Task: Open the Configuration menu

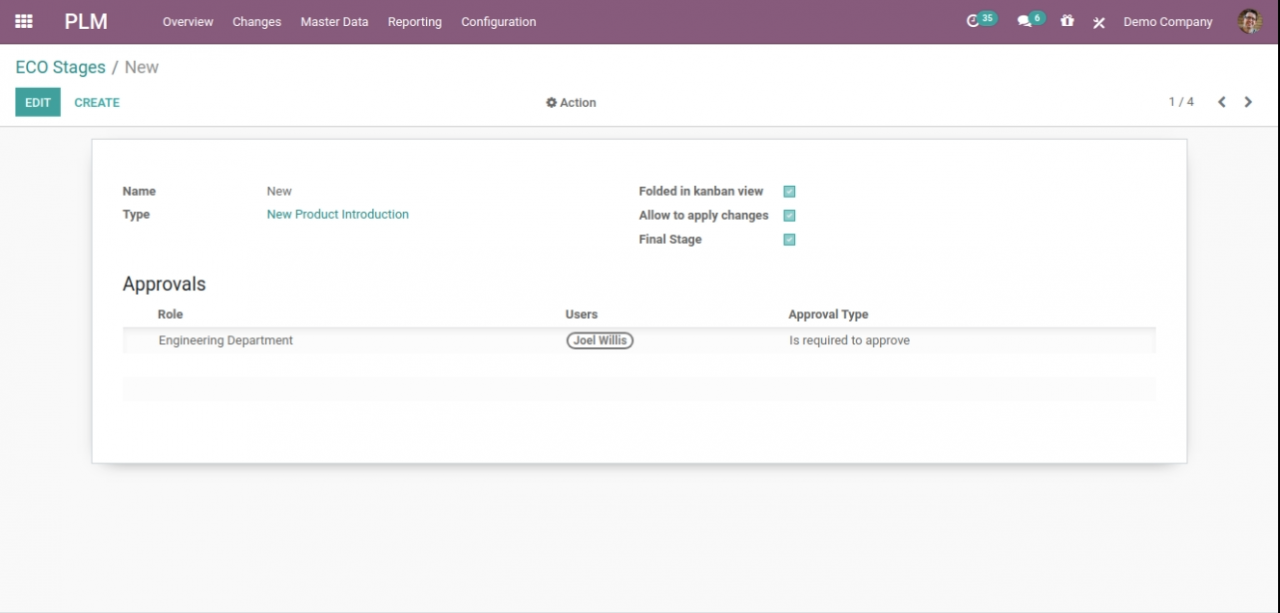Action: coord(498,21)
